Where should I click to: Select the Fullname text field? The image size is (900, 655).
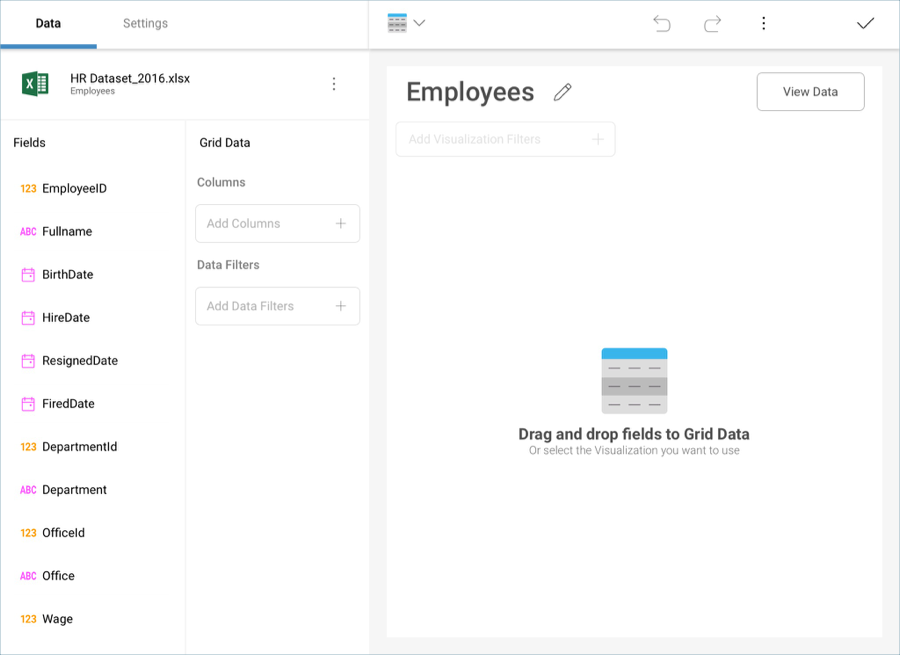click(x=66, y=231)
